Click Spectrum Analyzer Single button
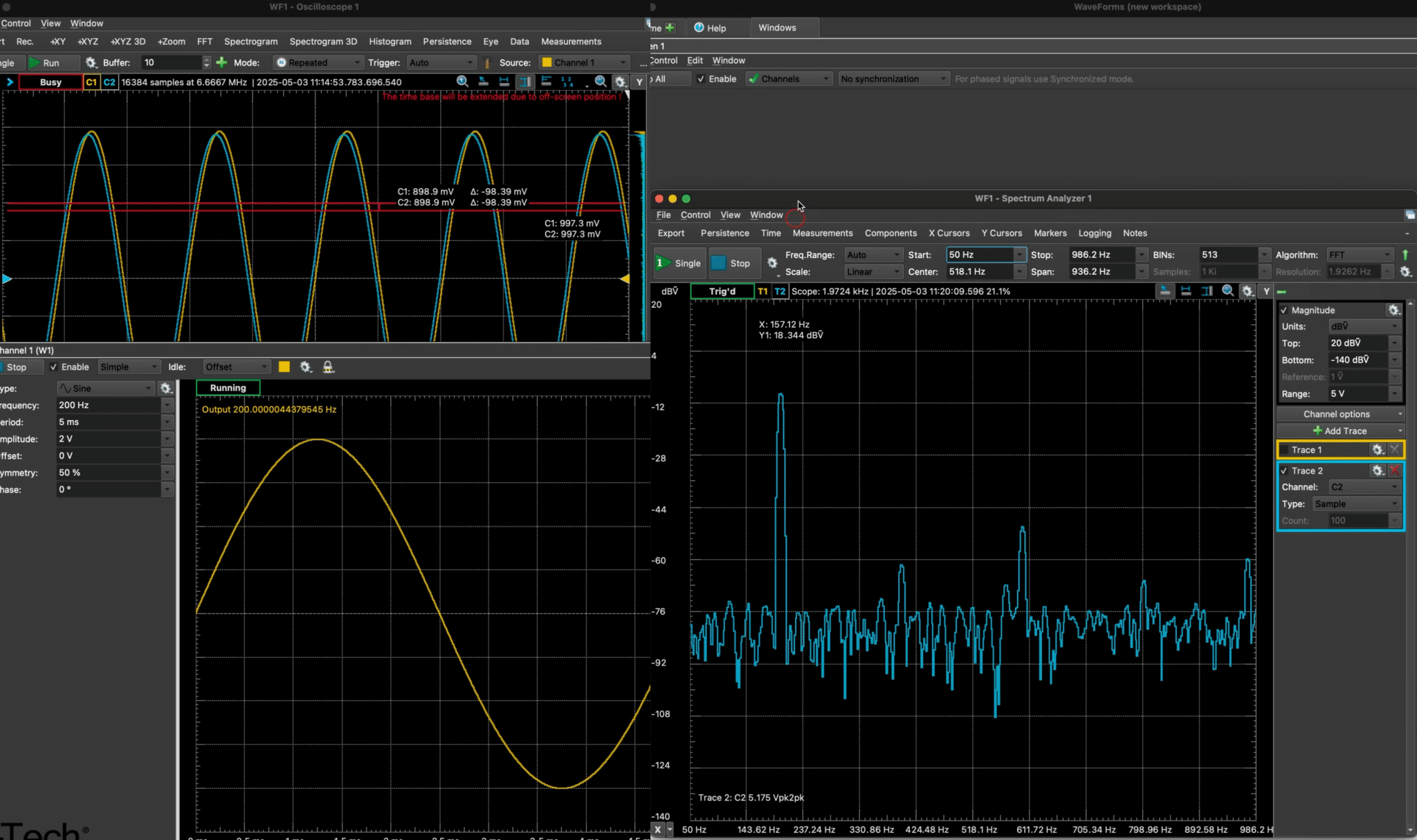This screenshot has height=840, width=1417. [679, 263]
